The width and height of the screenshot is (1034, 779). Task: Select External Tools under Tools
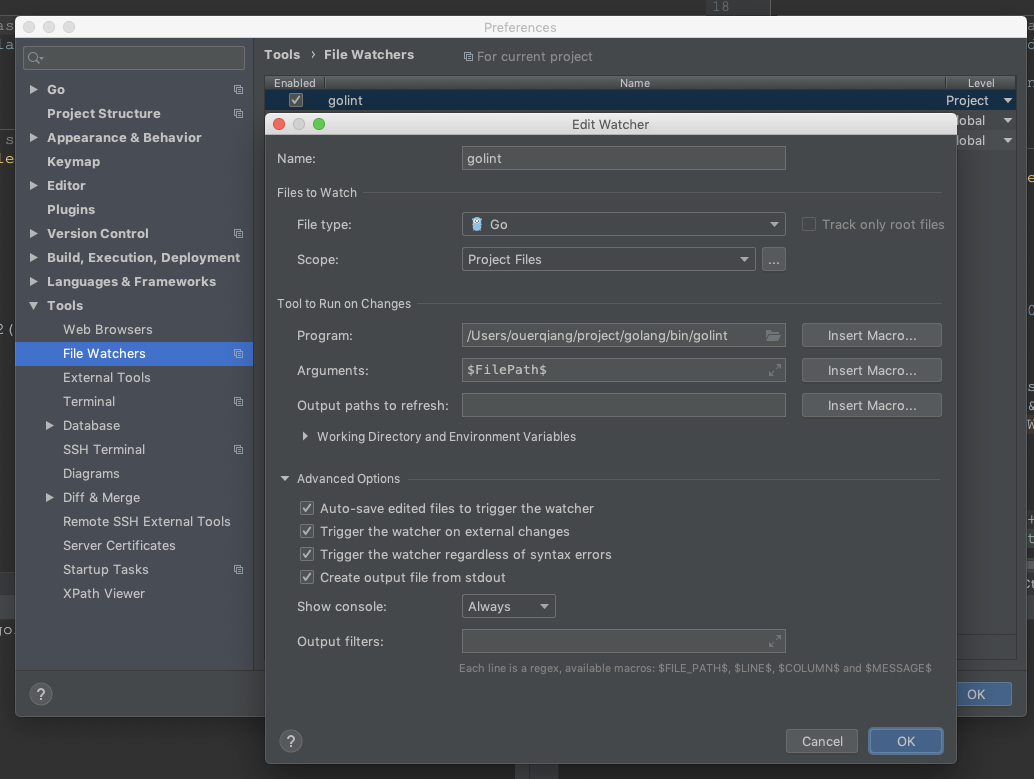point(107,377)
